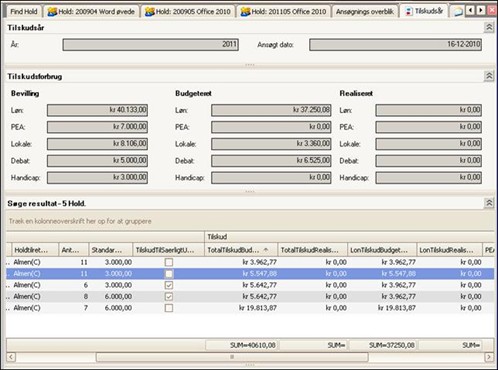Open the Hold: 200904 Word øvede tab
The height and width of the screenshot is (370, 498).
point(92,12)
